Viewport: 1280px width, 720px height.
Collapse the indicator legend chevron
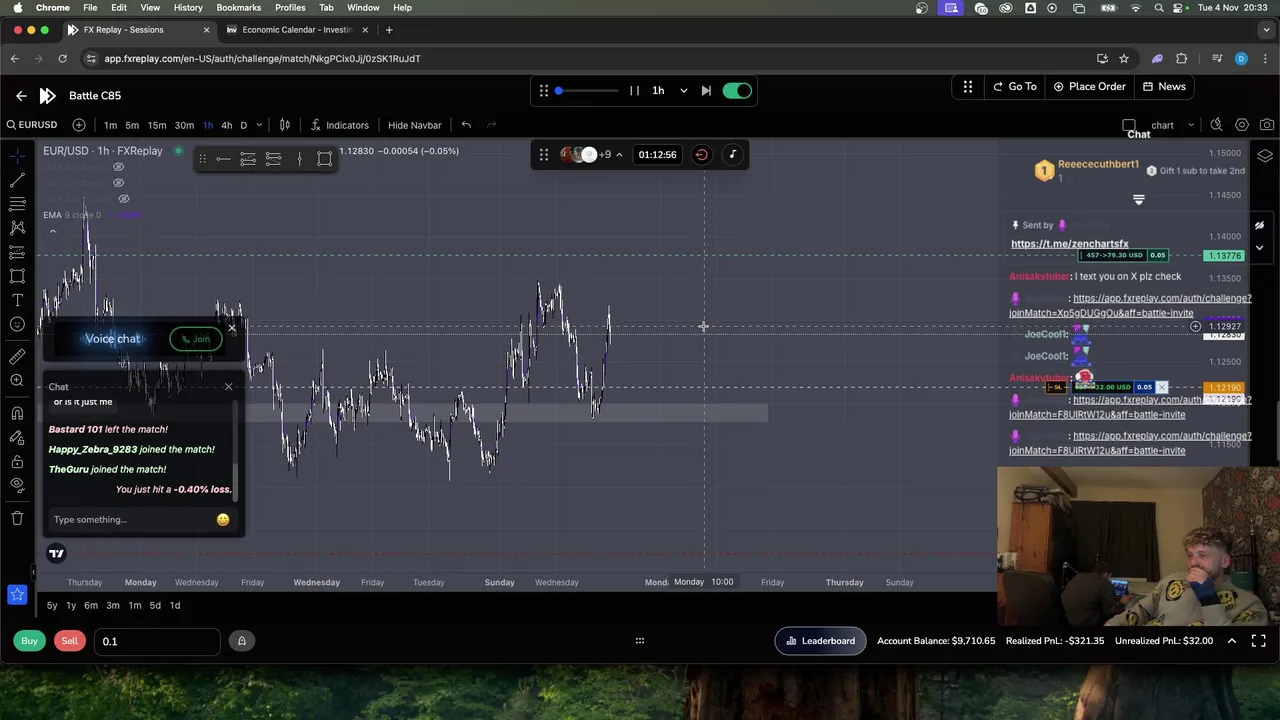[53, 231]
